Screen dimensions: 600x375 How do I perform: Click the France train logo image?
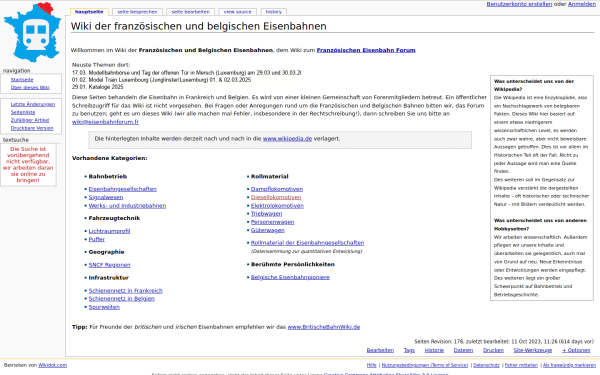[32, 32]
